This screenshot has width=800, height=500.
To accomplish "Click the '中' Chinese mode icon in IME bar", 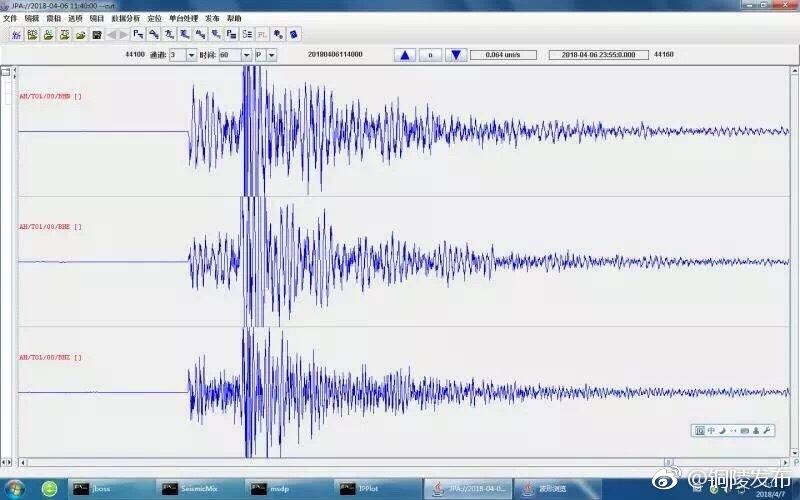I will click(711, 431).
